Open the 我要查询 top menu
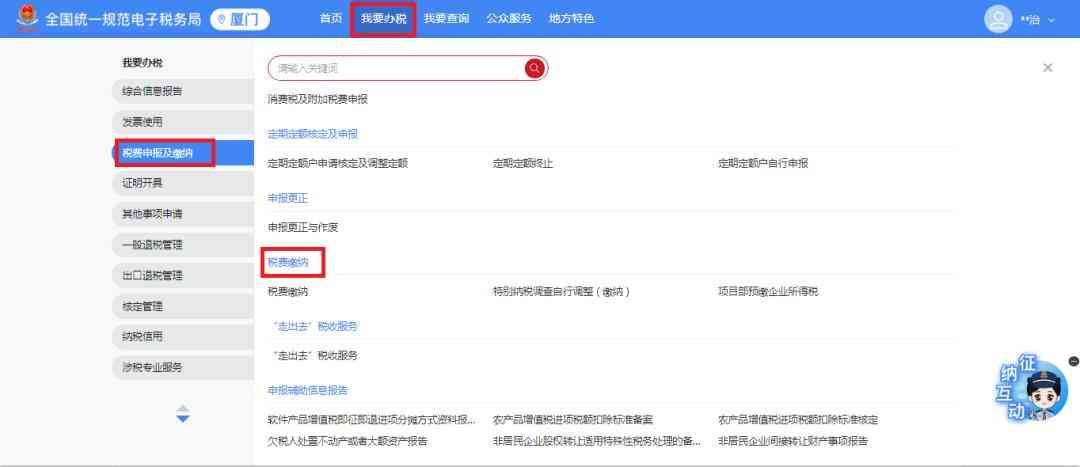1080x467 pixels. [x=446, y=19]
